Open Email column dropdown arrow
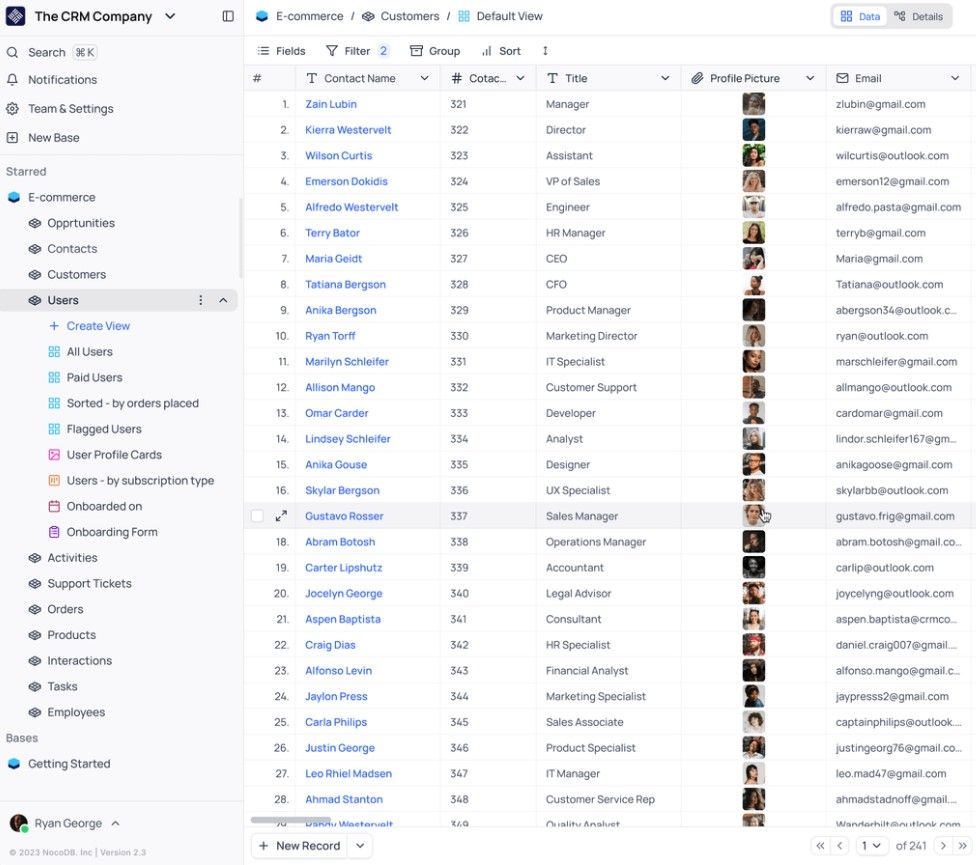Viewport: 976px width, 865px height. coord(955,78)
